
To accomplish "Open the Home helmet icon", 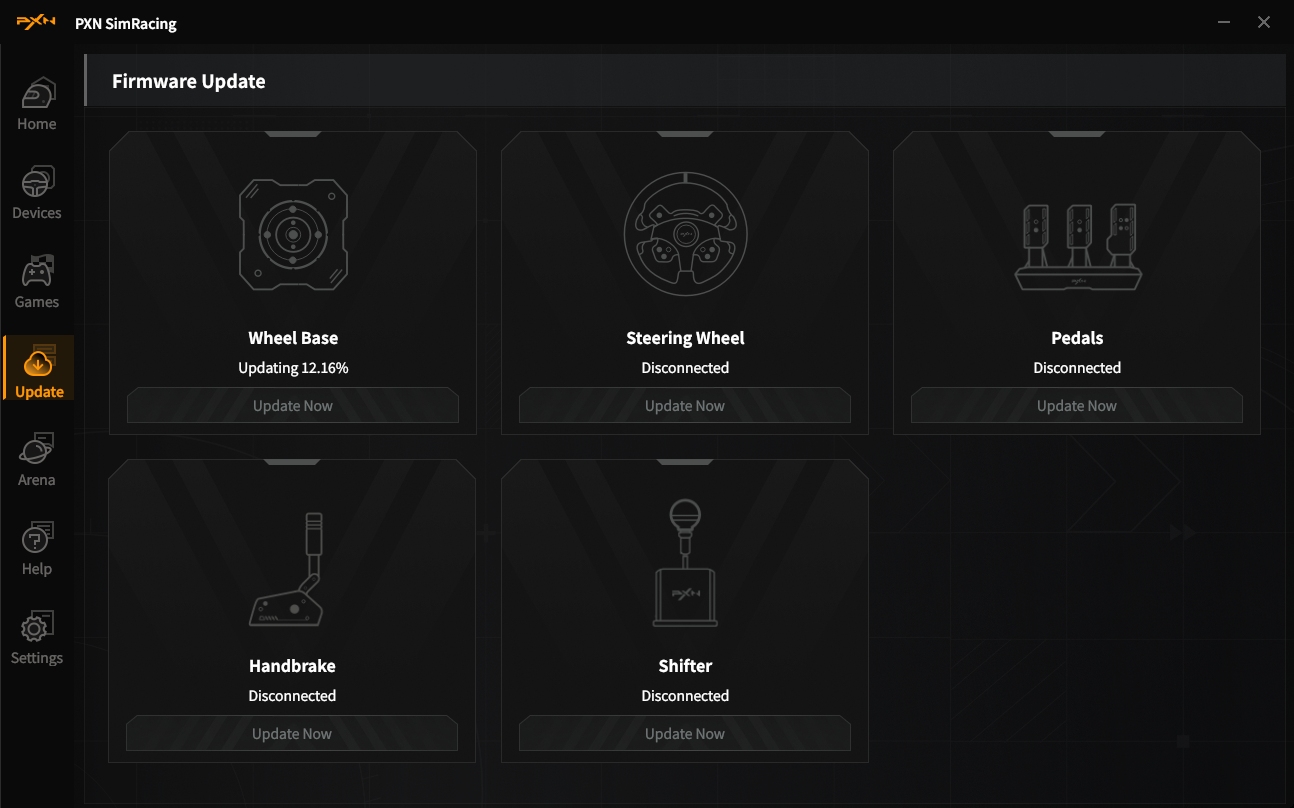I will click(37, 95).
